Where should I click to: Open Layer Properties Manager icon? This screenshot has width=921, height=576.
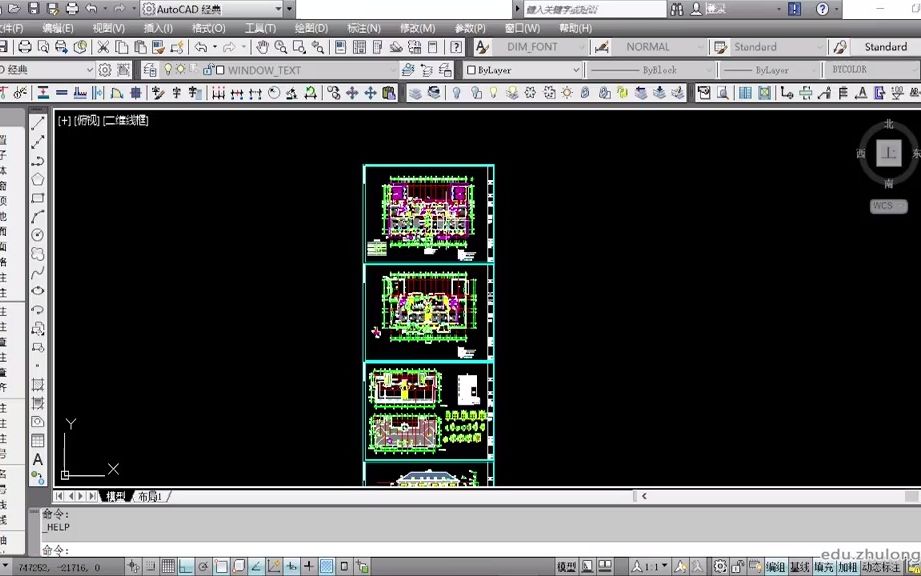(150, 70)
